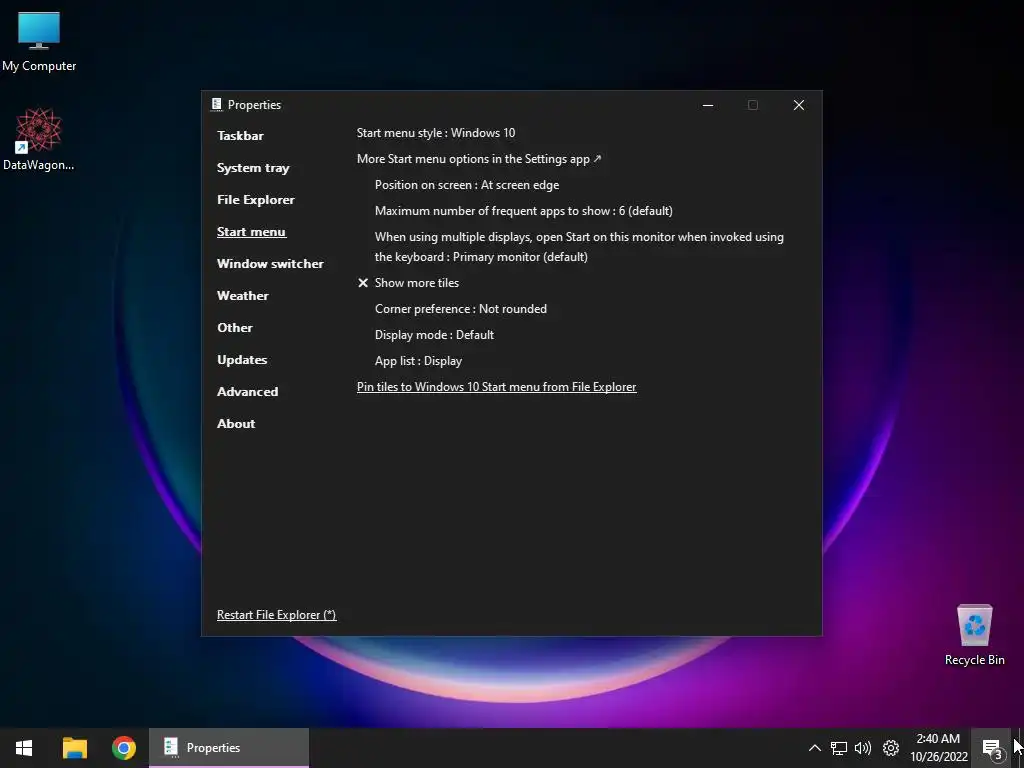This screenshot has height=768, width=1024.
Task: Open More Start menu options in Settings app
Action: (479, 159)
